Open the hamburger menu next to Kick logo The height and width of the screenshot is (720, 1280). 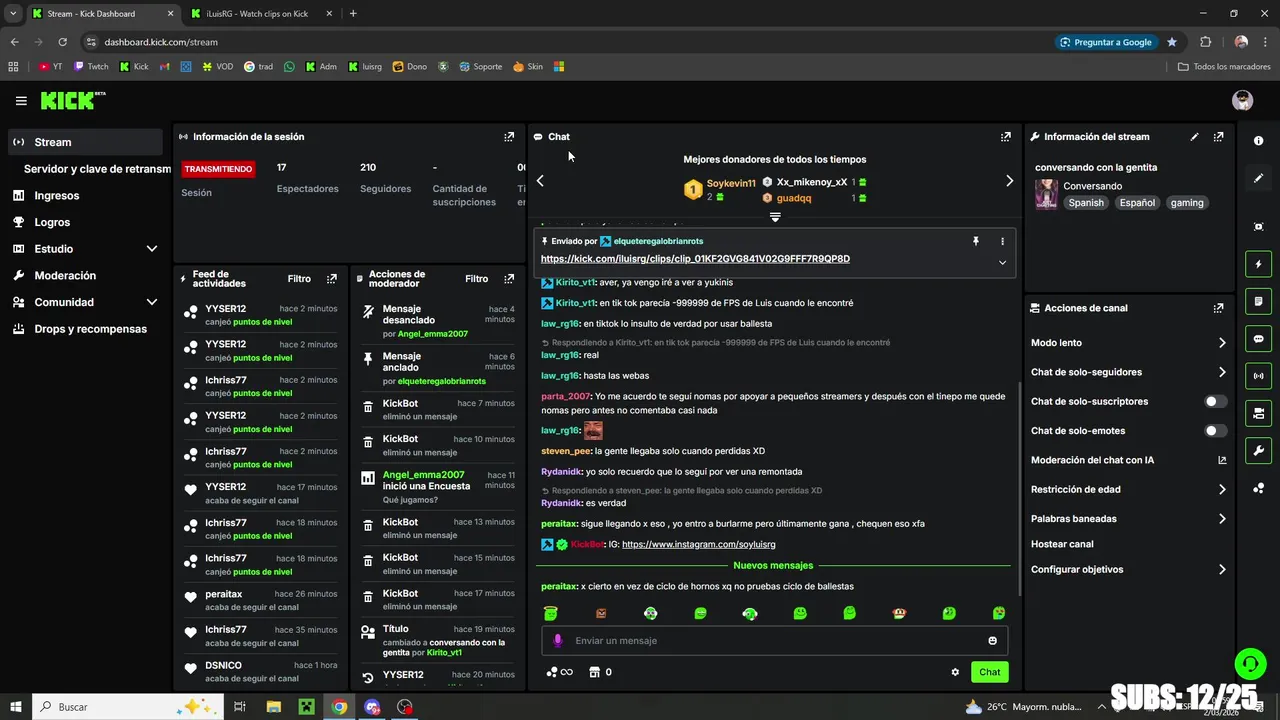coord(21,101)
